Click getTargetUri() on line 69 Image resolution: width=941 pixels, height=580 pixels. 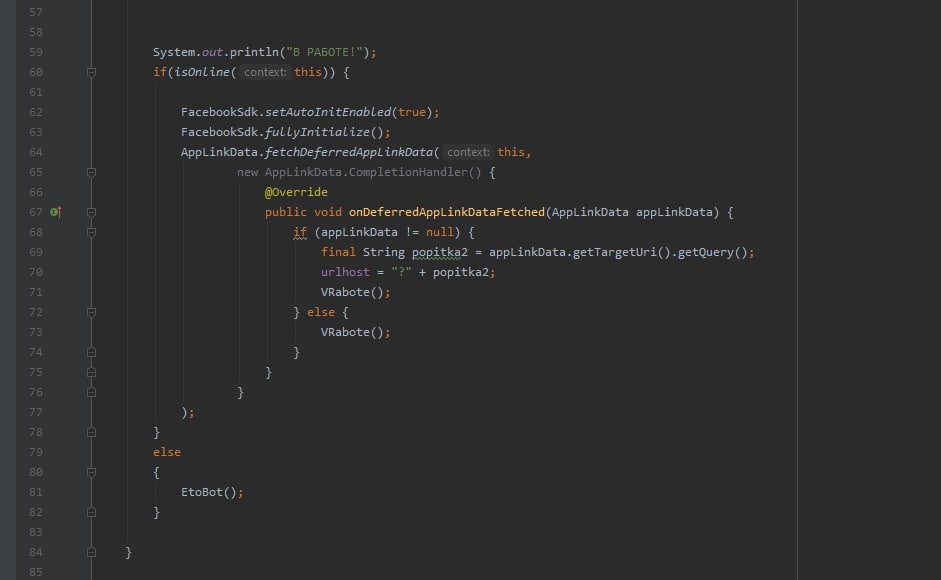coord(621,252)
